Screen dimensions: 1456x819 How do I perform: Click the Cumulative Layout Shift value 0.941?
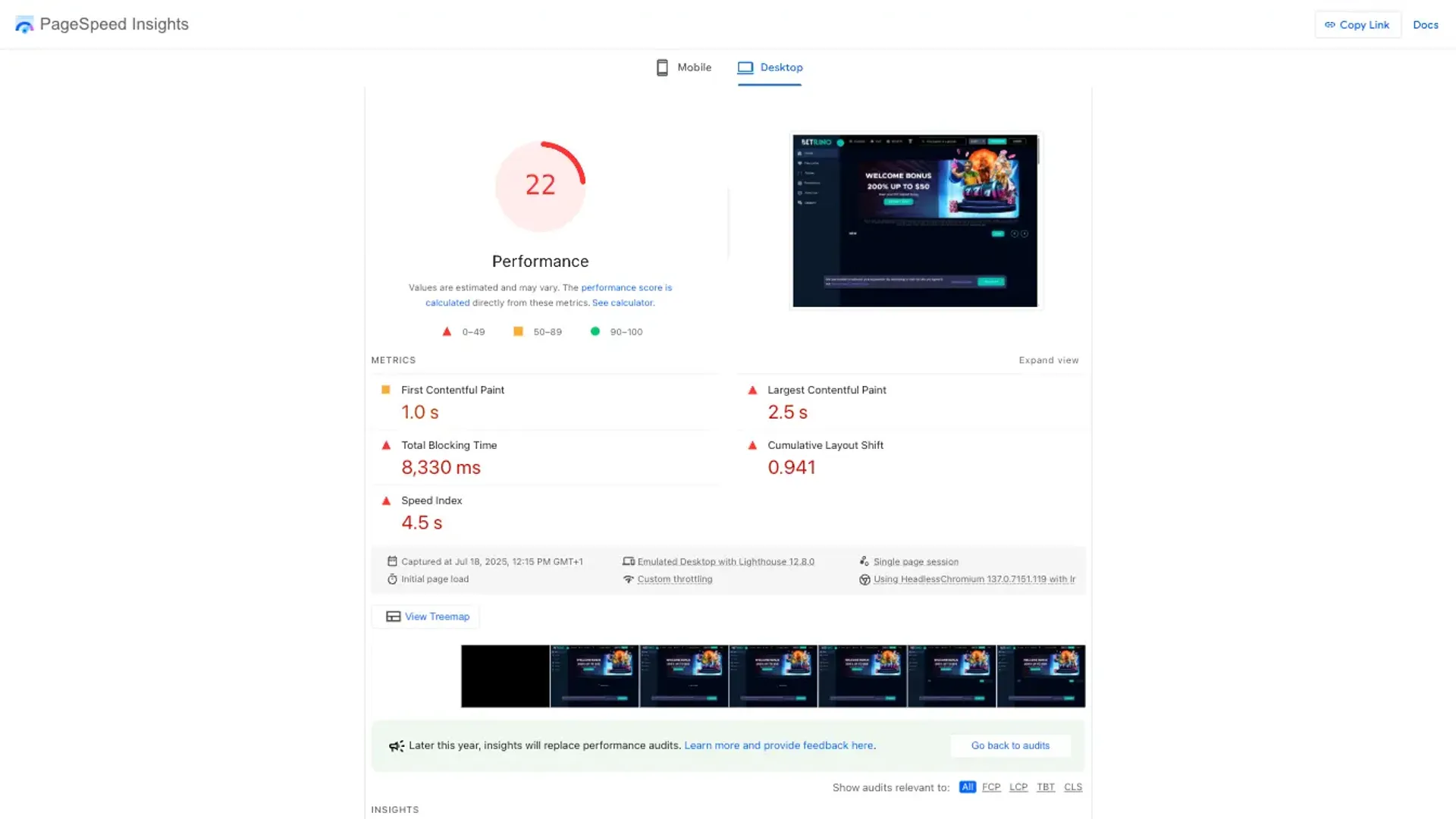click(791, 468)
